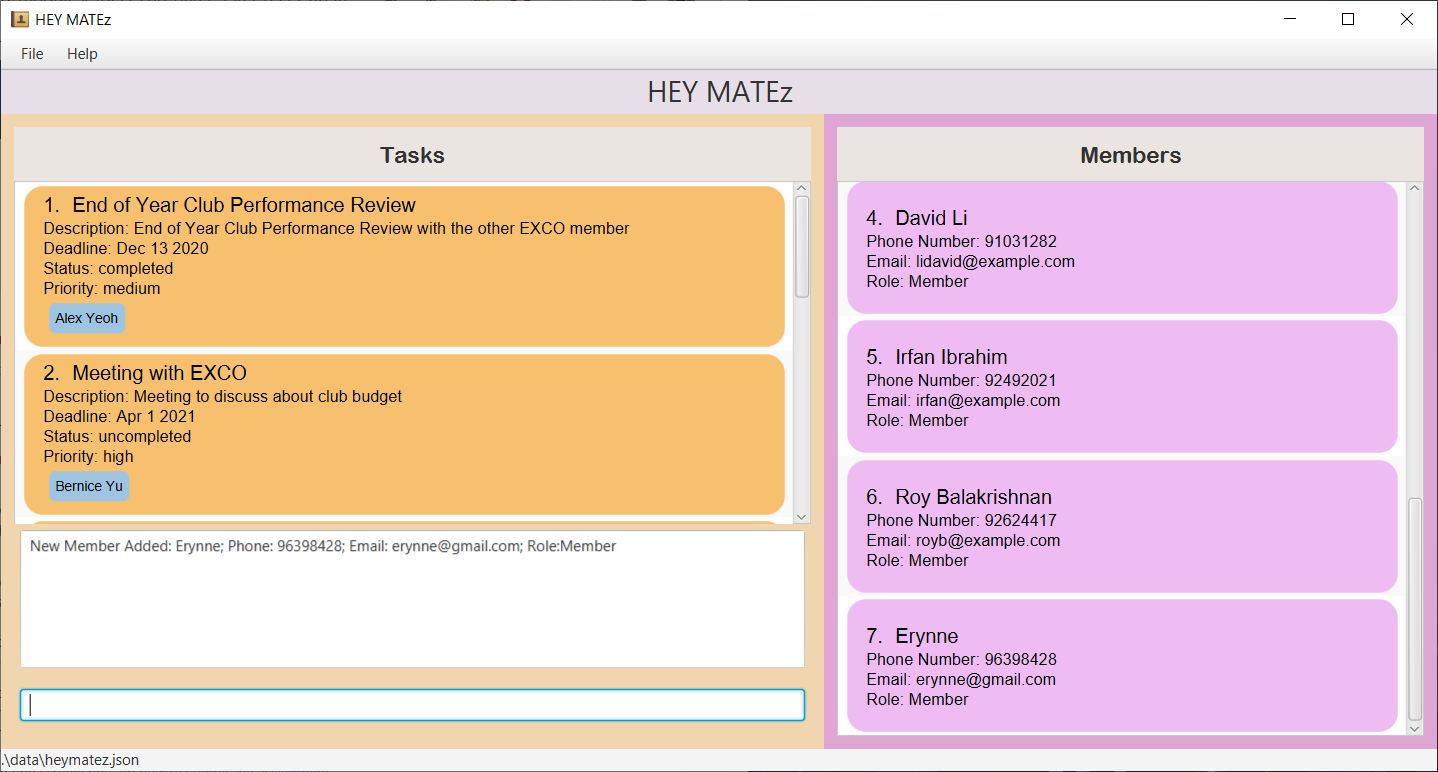The image size is (1438, 772).
Task: Click the 'New Member Added: Erynne' result message
Action: 323,546
